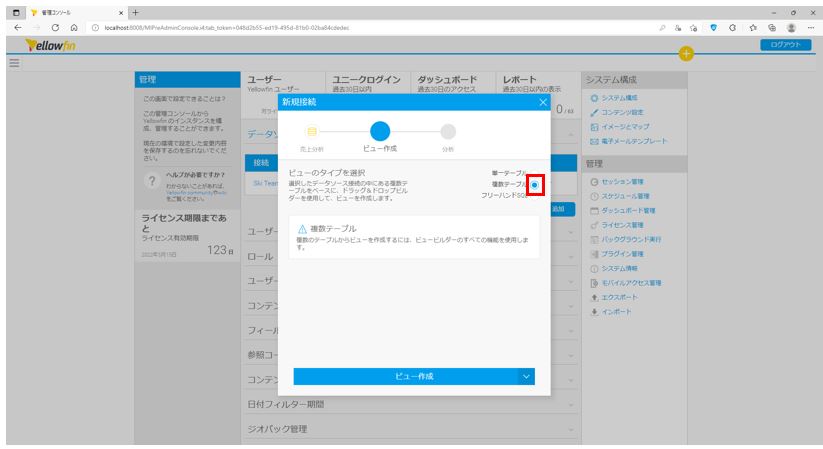Expand the 参照コー section chevron
Image resolution: width=823 pixels, height=449 pixels.
tap(571, 356)
